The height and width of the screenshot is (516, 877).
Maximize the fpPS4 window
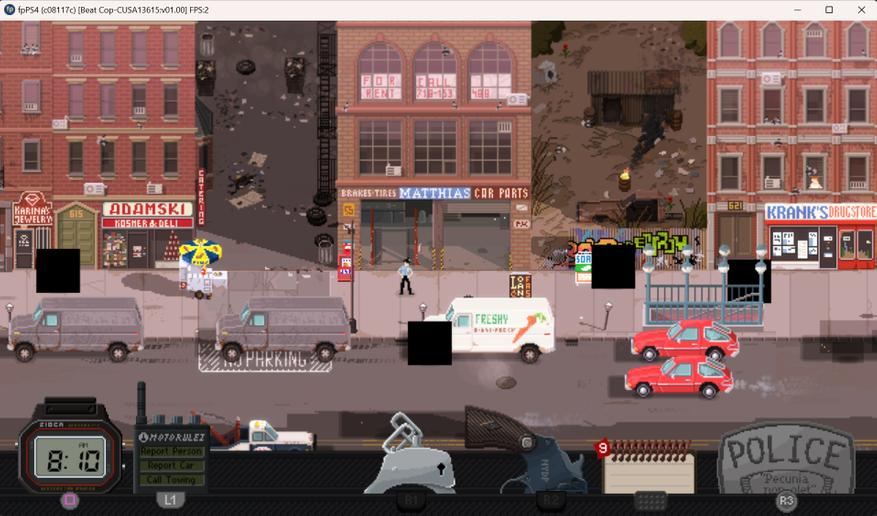click(x=829, y=10)
